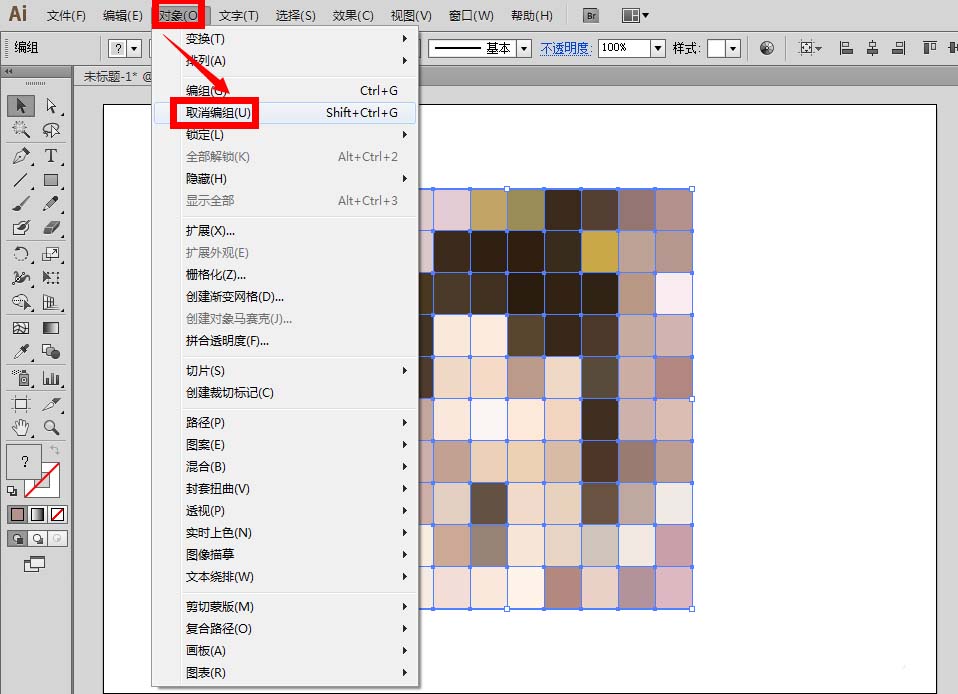Select the Pencil tool
This screenshot has width=958, height=694.
click(51, 203)
